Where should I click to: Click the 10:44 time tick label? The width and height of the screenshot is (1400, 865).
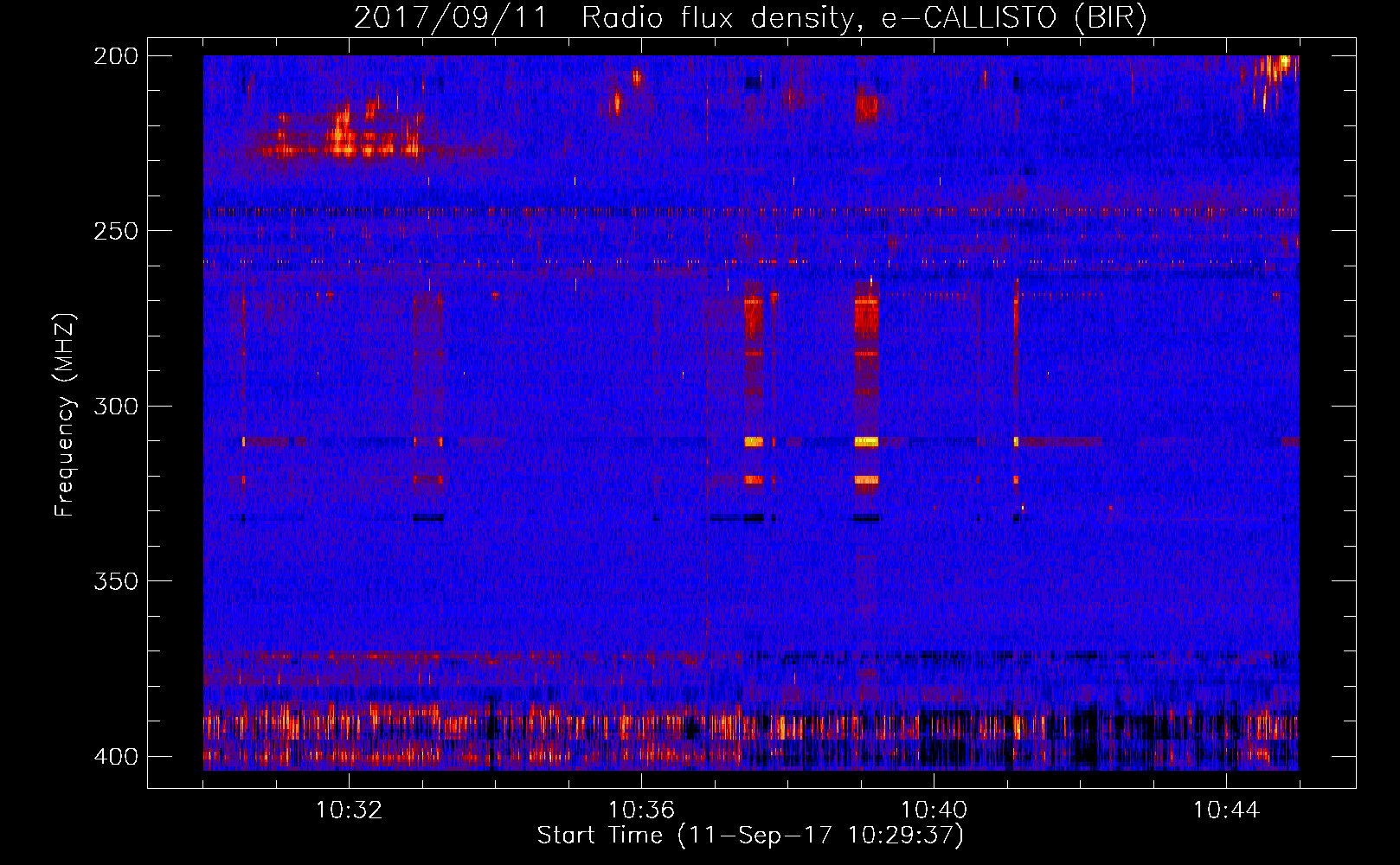pos(1226,810)
